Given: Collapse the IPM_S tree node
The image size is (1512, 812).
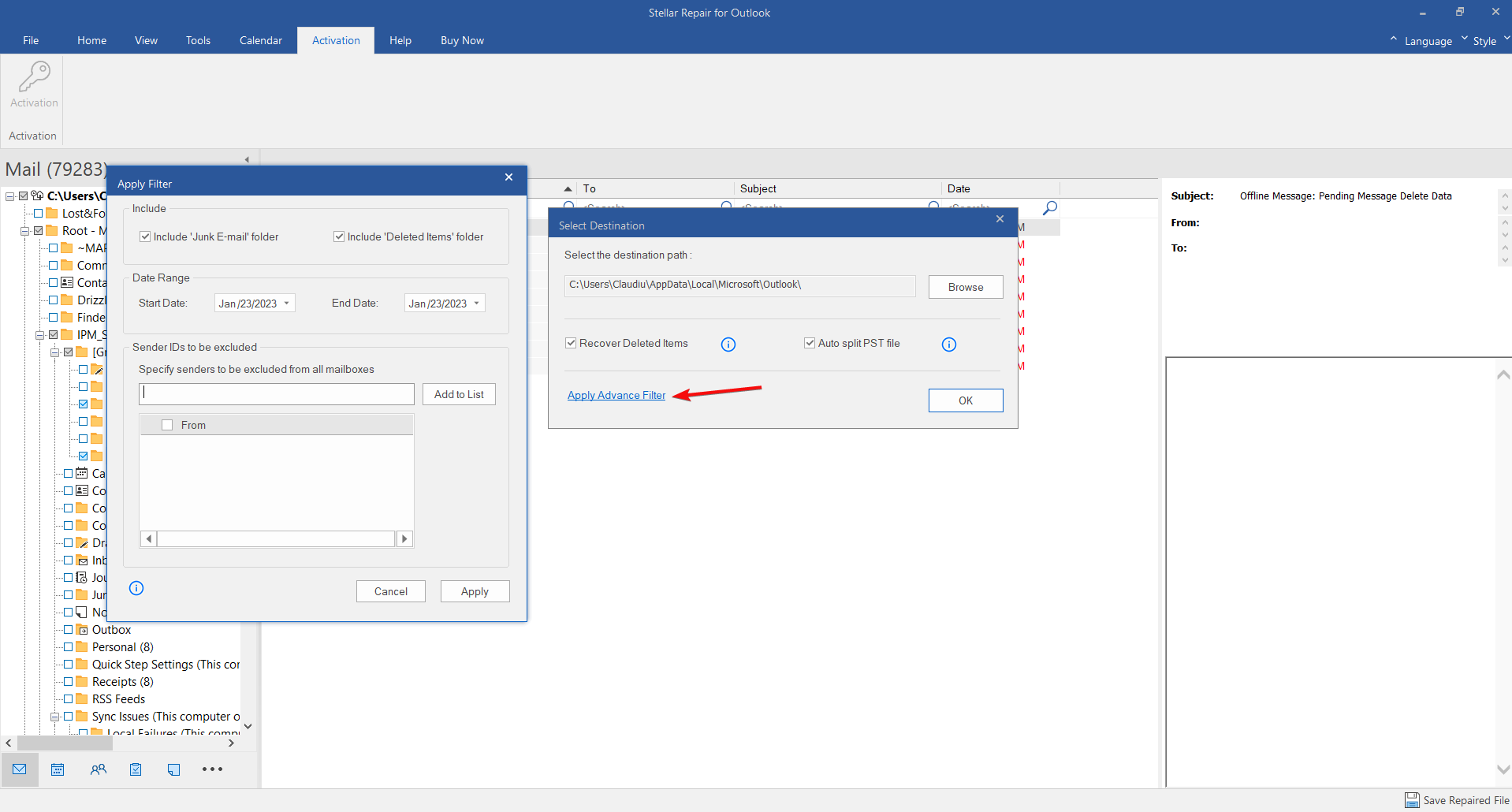Looking at the screenshot, I should pos(39,335).
